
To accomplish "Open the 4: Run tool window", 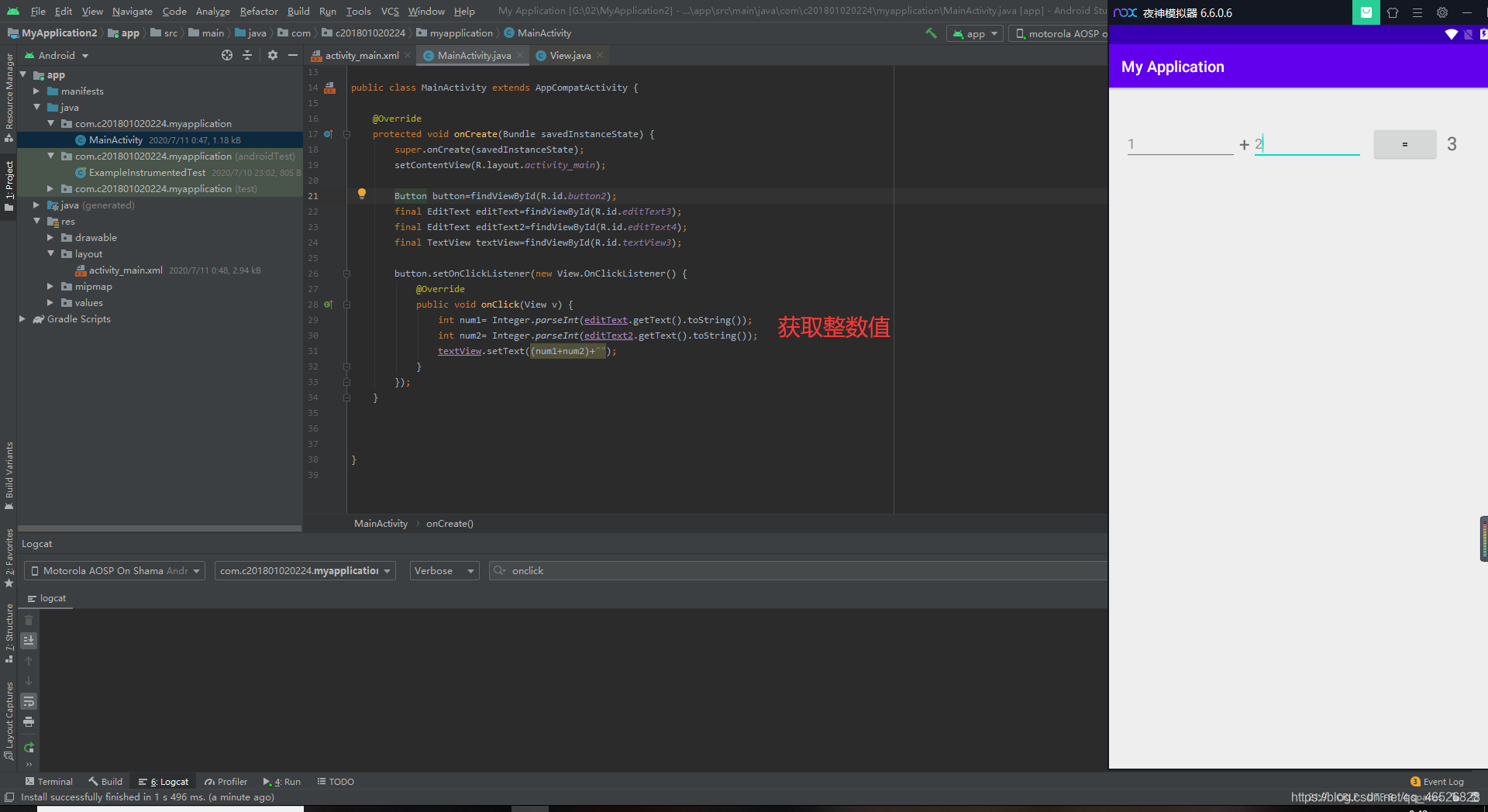I will (282, 782).
